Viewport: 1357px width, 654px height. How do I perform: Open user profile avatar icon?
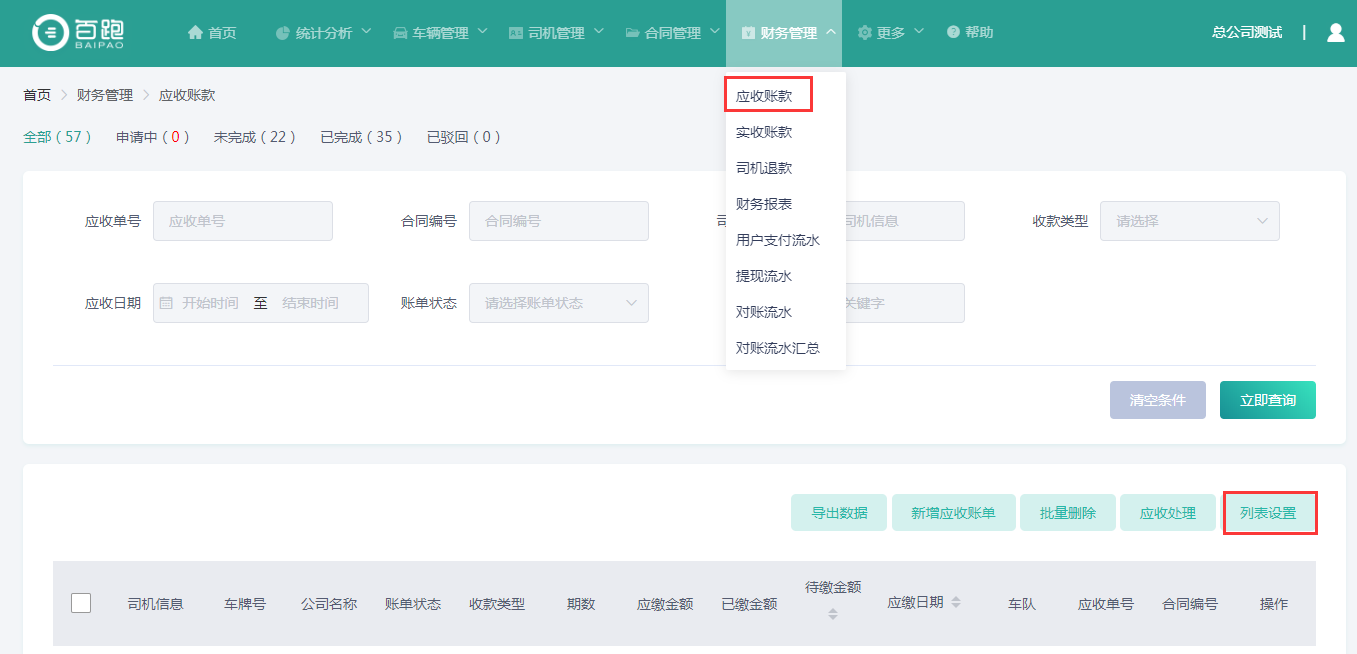1335,33
